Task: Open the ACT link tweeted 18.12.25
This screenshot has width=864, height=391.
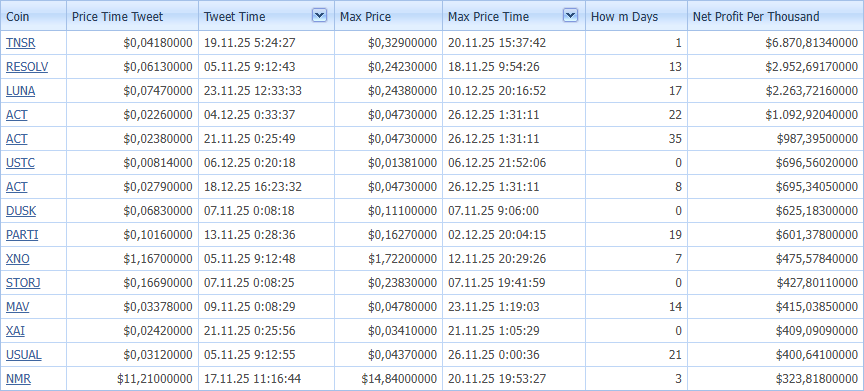Action: [17, 187]
